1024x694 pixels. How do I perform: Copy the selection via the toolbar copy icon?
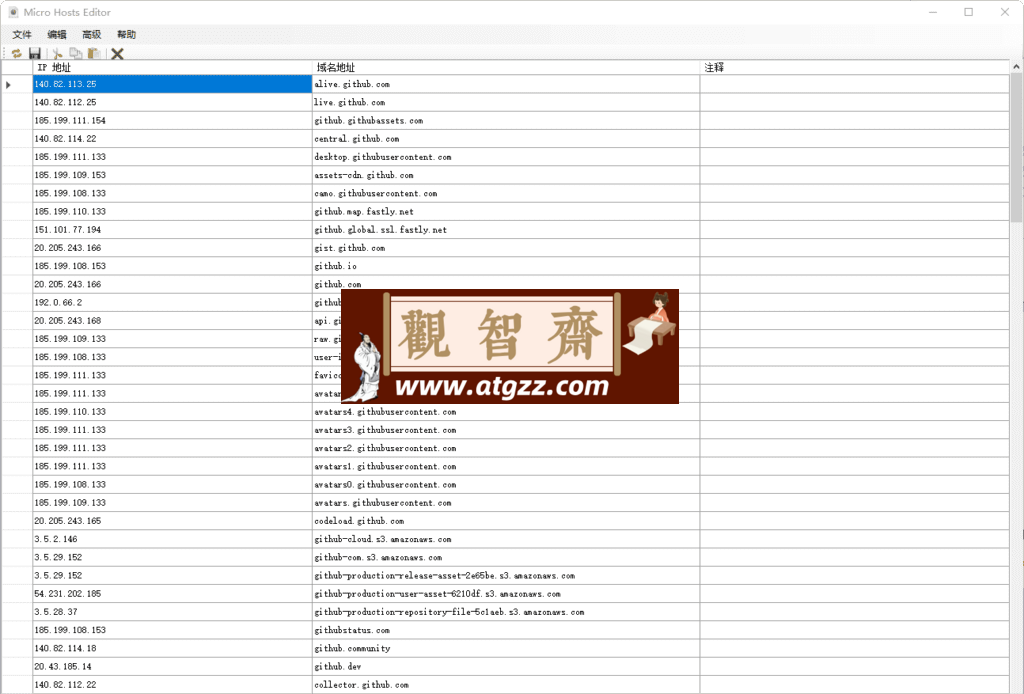pos(76,54)
